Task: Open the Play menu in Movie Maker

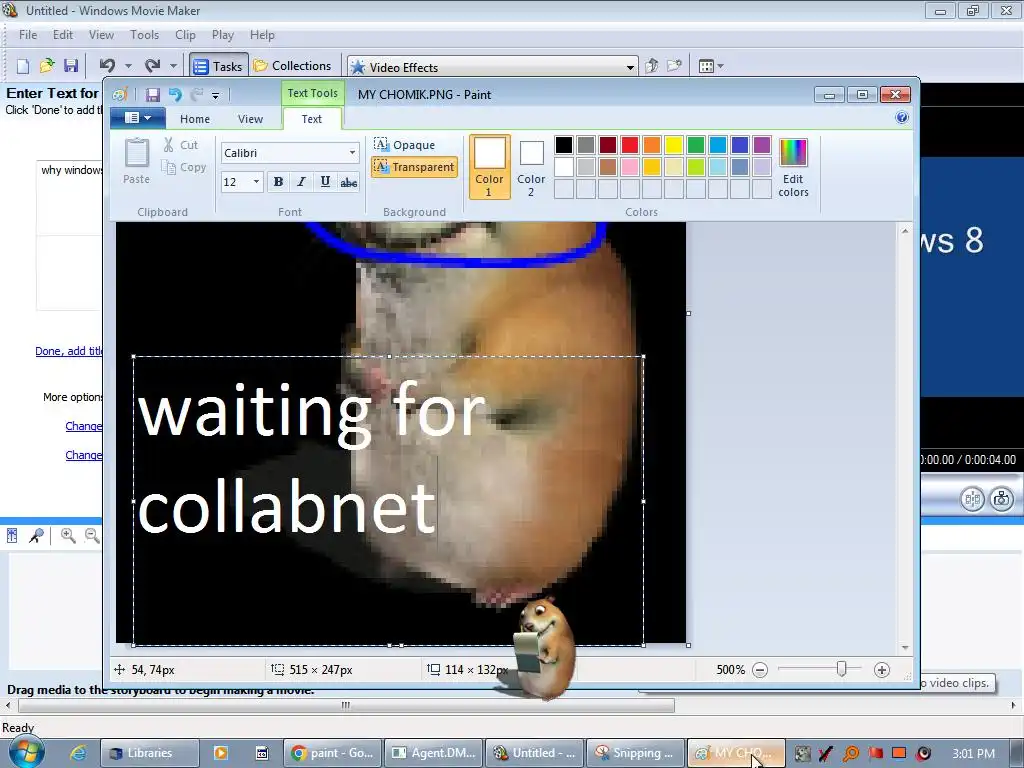Action: point(223,35)
